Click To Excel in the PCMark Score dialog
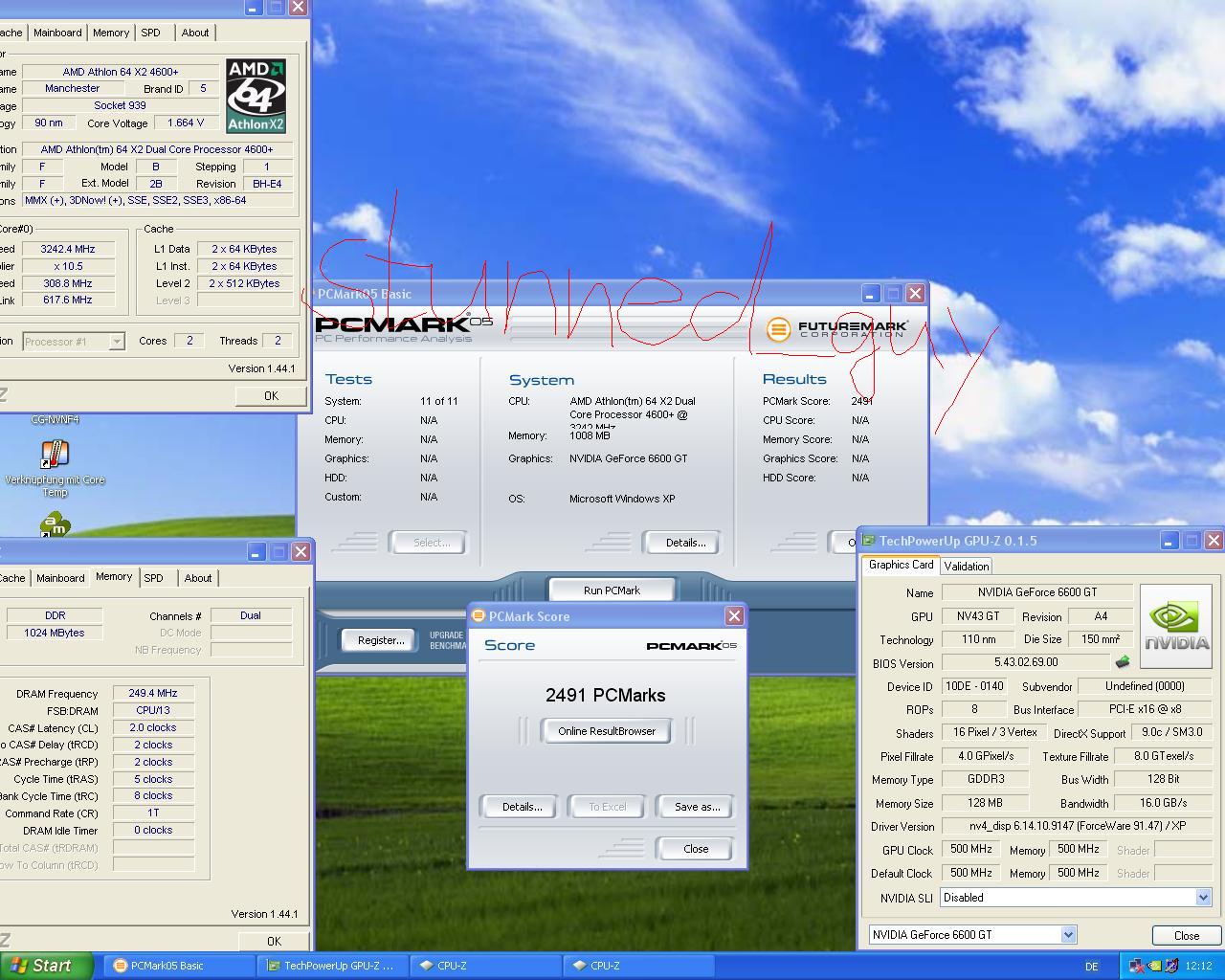Image resolution: width=1225 pixels, height=980 pixels. point(607,807)
